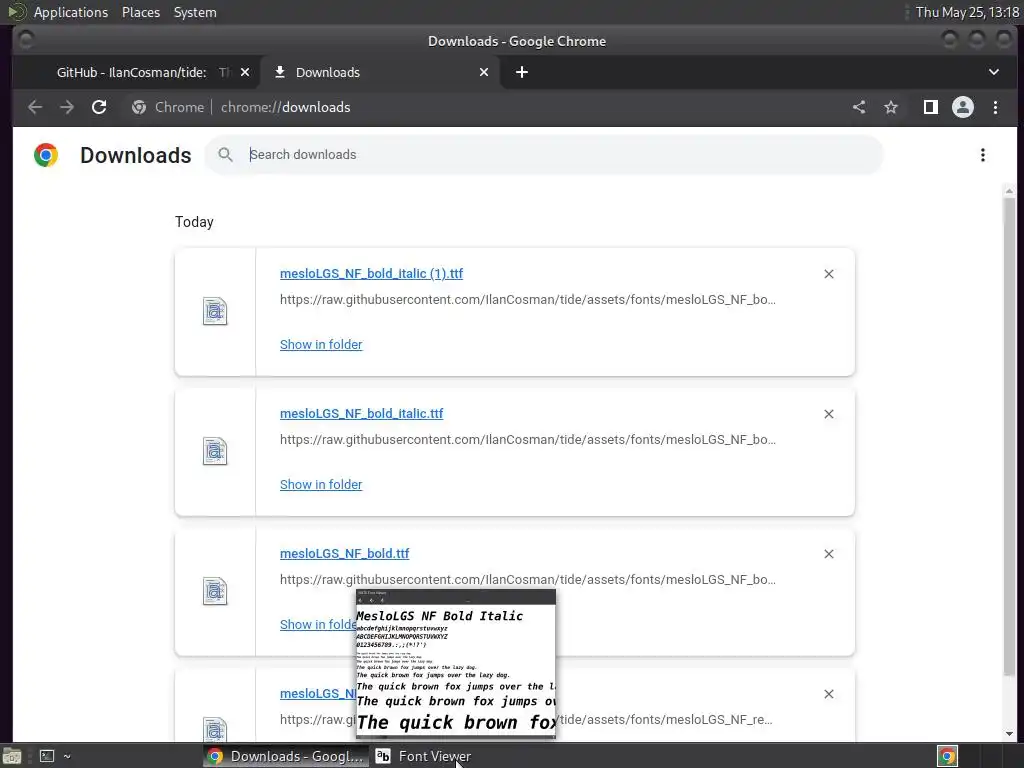Click the Chrome icon in the bottom-right panel

[948, 756]
